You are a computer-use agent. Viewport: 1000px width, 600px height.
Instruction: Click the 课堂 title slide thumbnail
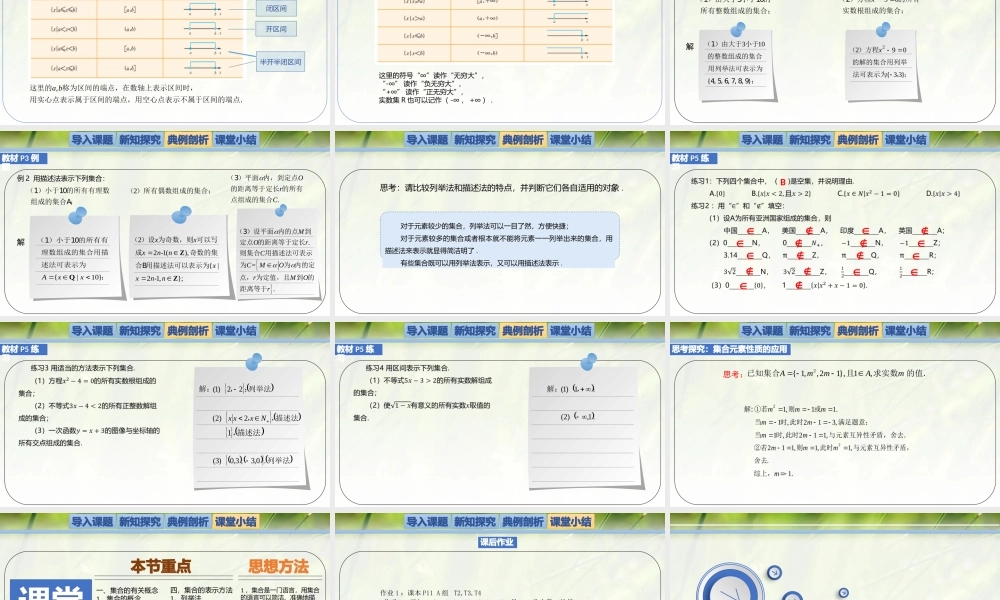(x=51, y=592)
